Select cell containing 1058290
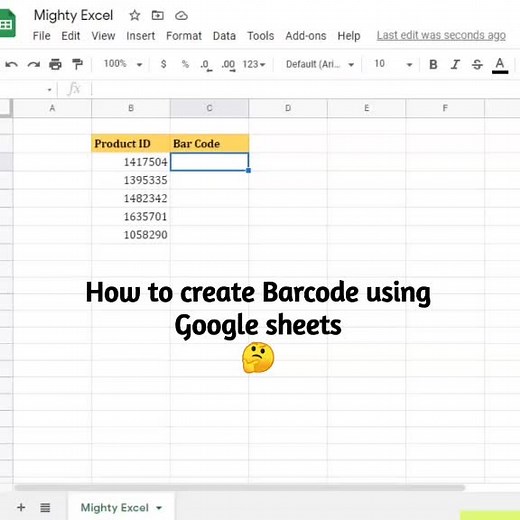The image size is (520, 520). click(x=131, y=235)
